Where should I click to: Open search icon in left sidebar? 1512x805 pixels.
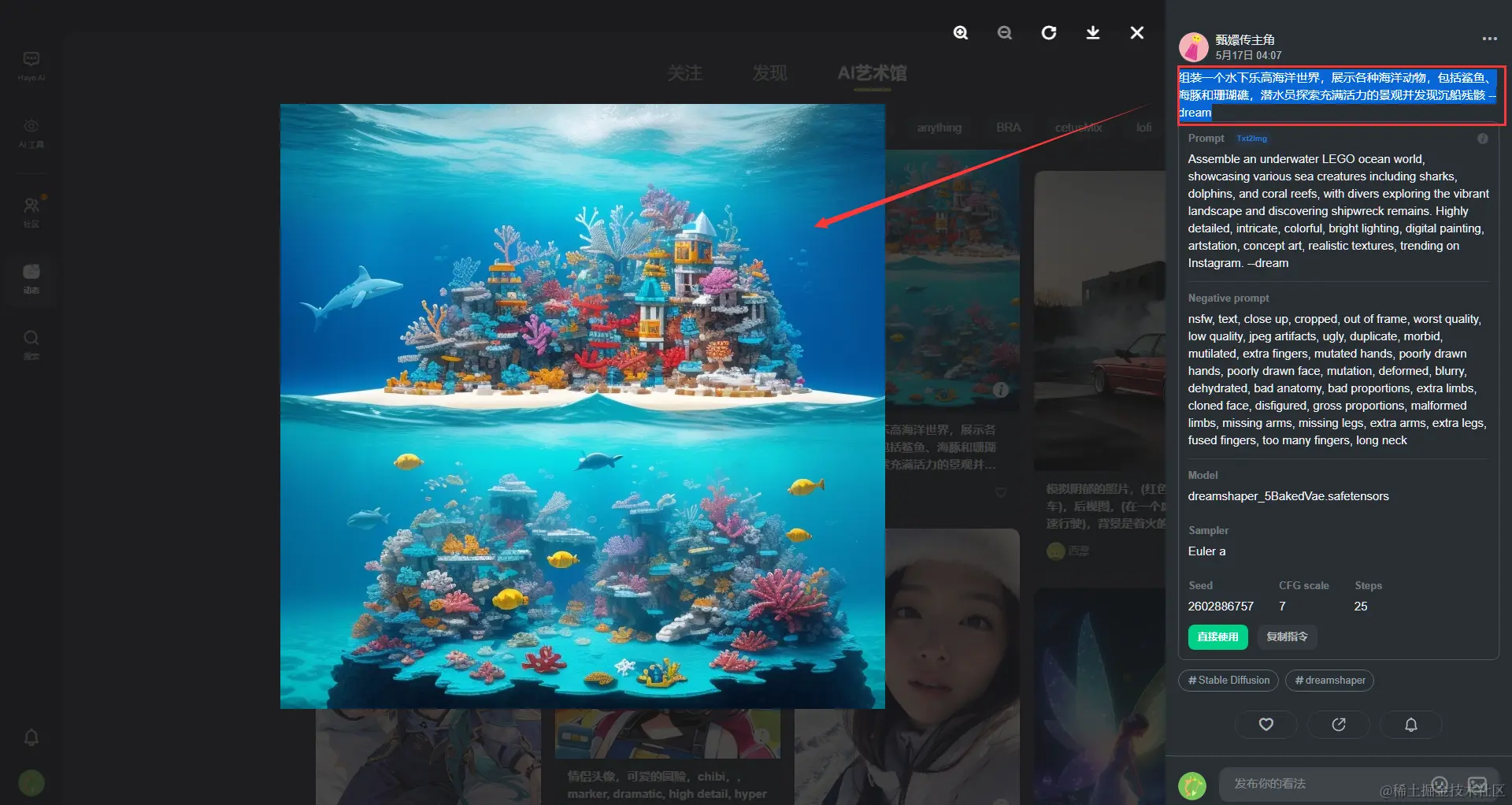click(x=31, y=344)
